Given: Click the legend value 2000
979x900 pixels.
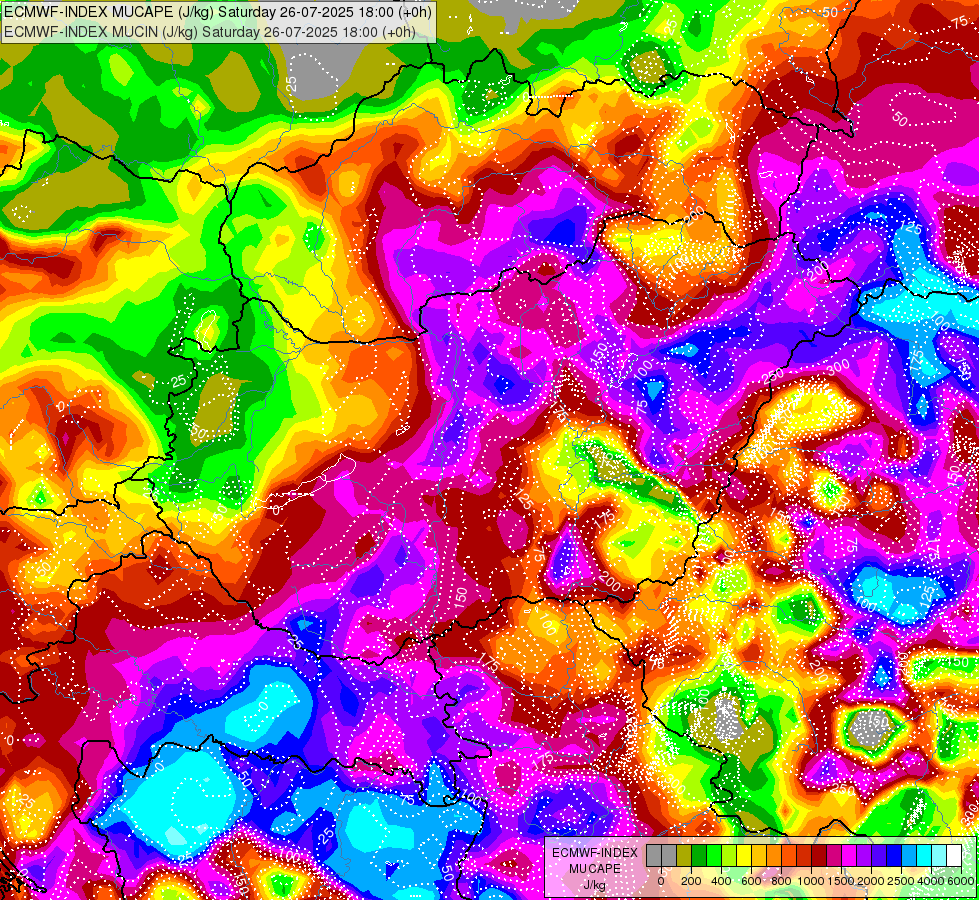Looking at the screenshot, I should pos(871,881).
